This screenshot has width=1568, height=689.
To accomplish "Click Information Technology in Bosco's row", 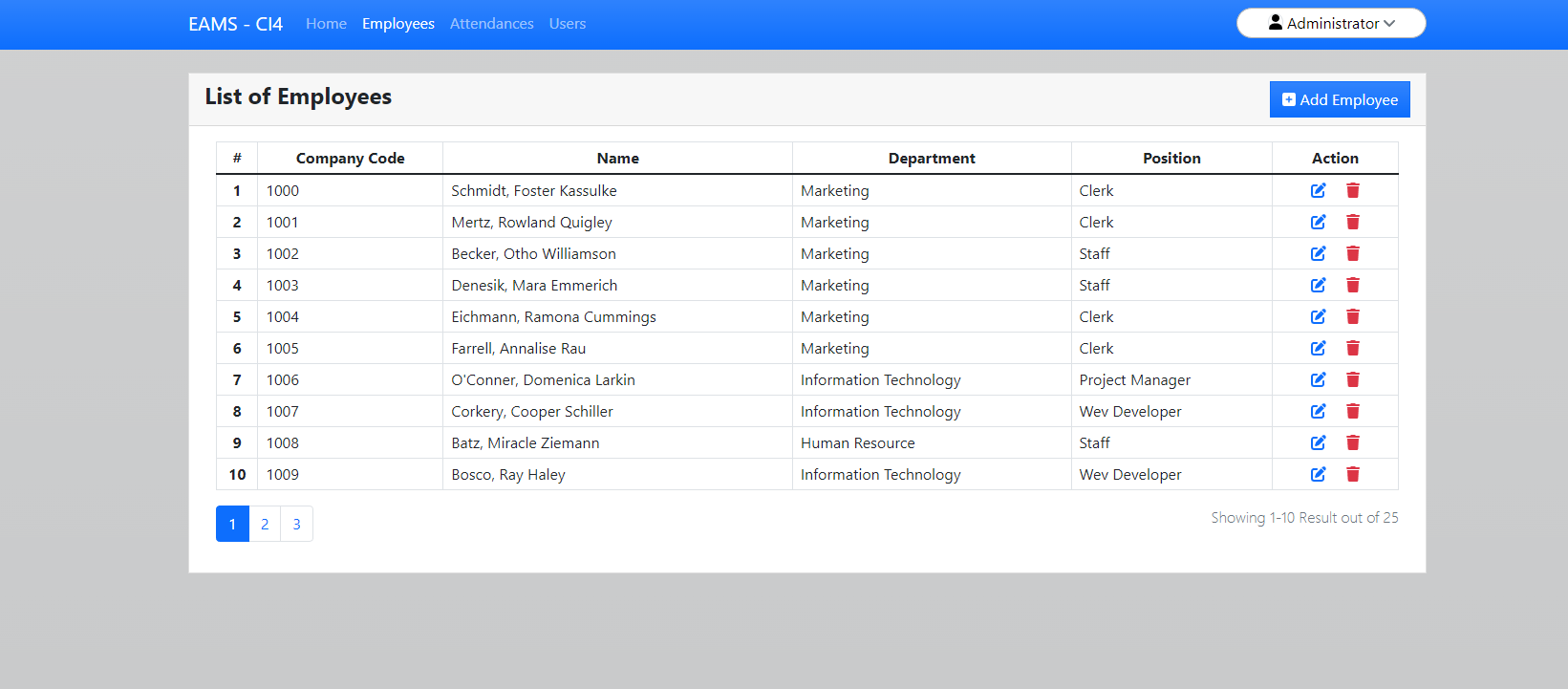I will pos(881,475).
